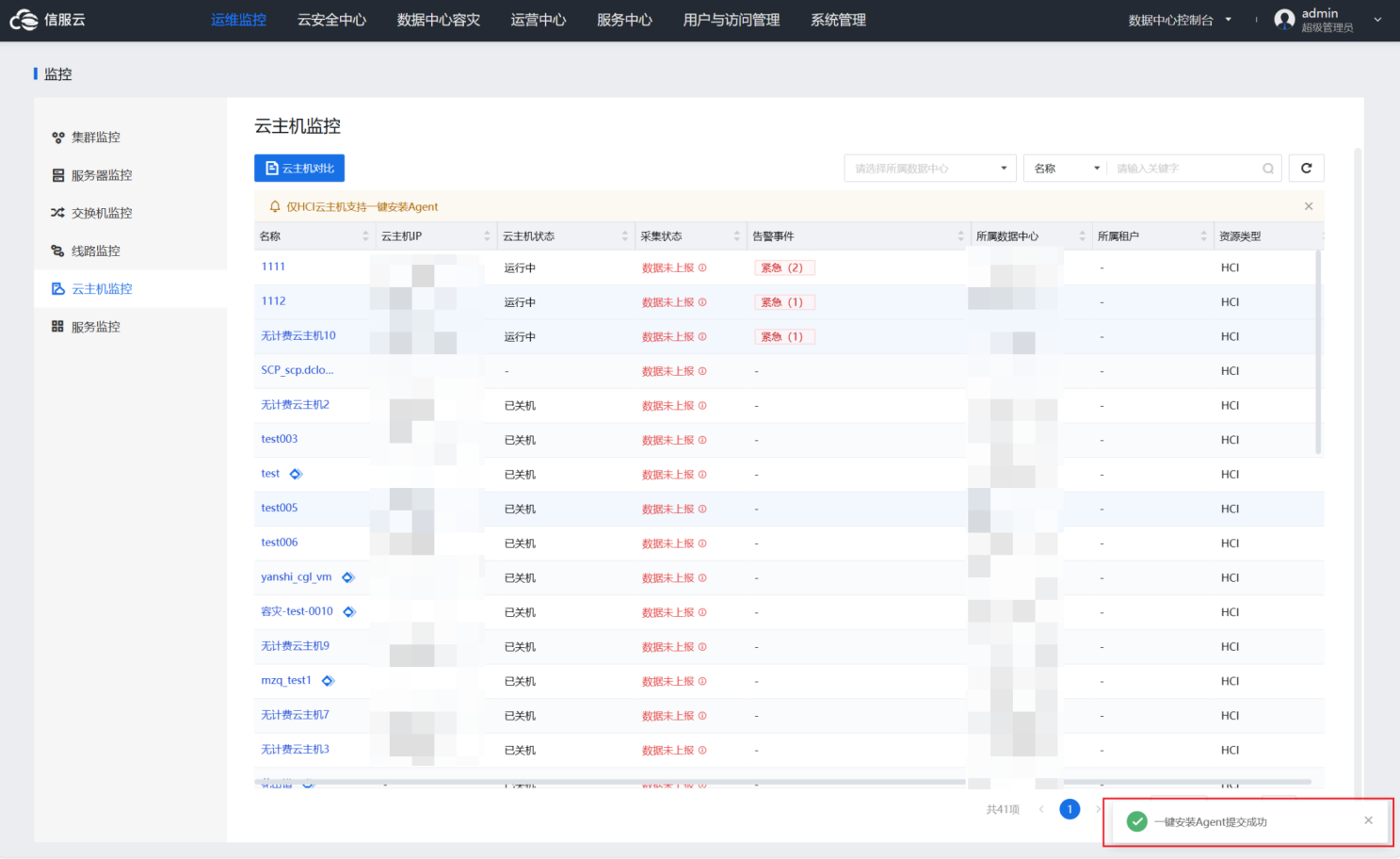Switch to 运维监控 top tab
The height and width of the screenshot is (859, 1400).
pyautogui.click(x=238, y=20)
